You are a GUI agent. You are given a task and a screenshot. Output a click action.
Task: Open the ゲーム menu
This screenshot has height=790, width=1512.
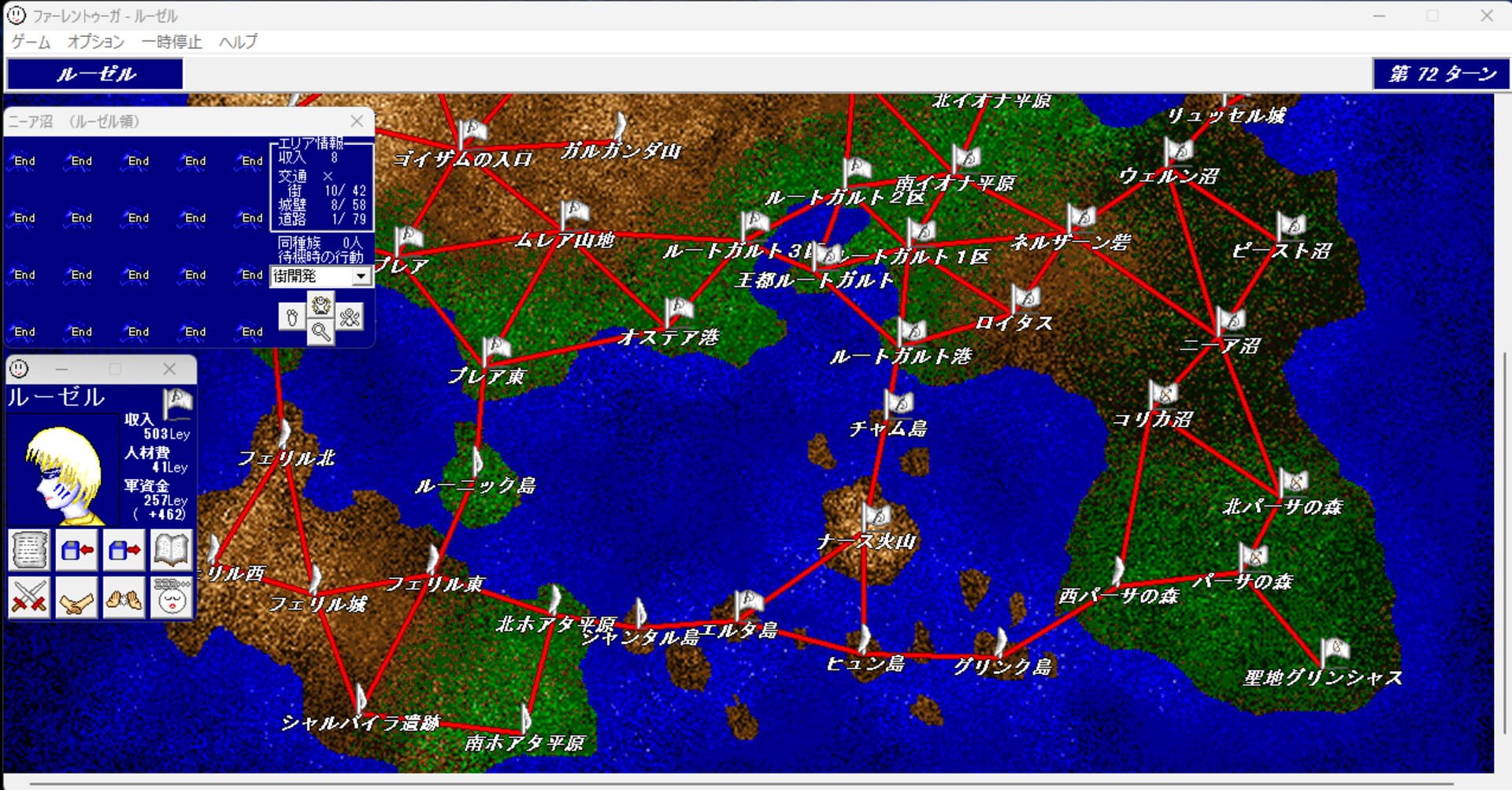coord(31,42)
